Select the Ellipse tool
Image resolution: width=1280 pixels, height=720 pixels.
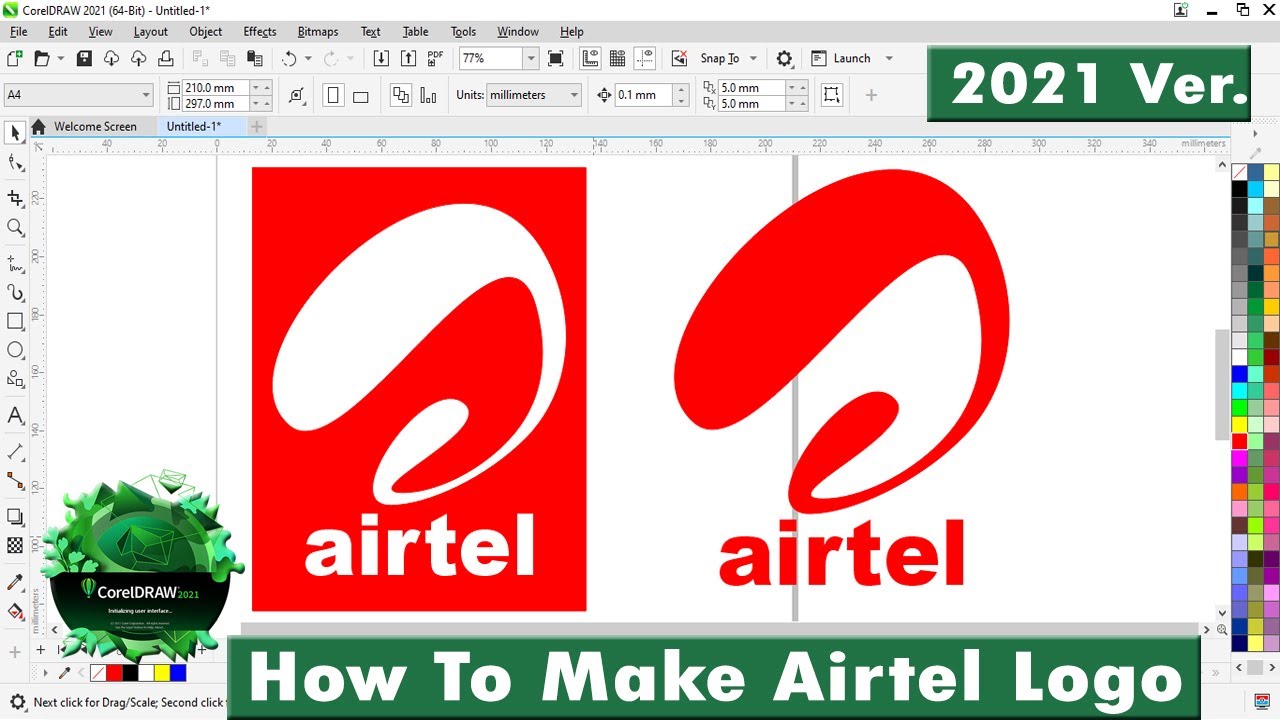point(15,350)
